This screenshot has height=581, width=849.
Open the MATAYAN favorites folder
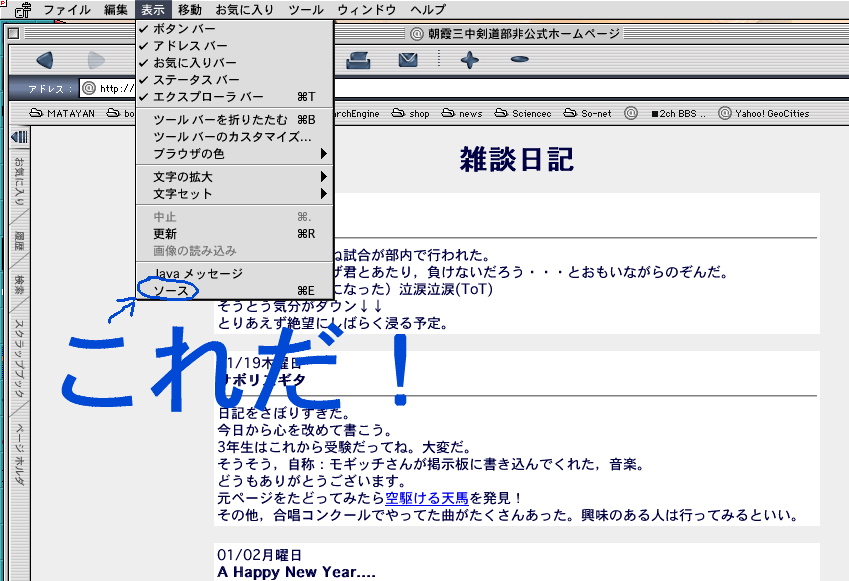[x=63, y=114]
